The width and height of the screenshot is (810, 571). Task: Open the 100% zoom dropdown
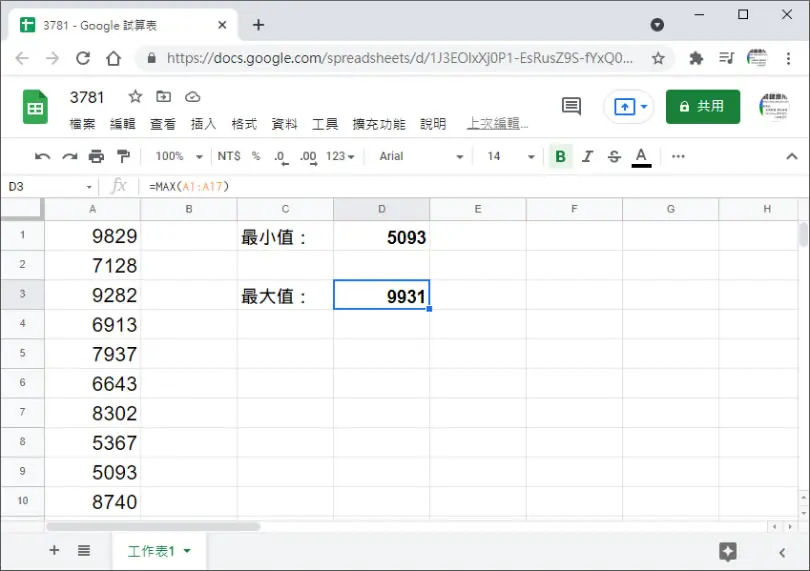pos(179,156)
